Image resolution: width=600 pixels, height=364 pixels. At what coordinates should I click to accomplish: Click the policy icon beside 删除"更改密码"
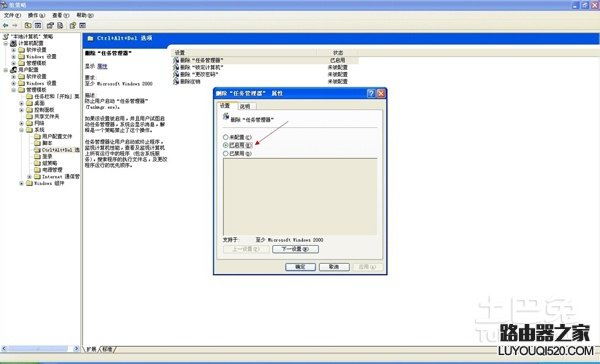click(176, 74)
